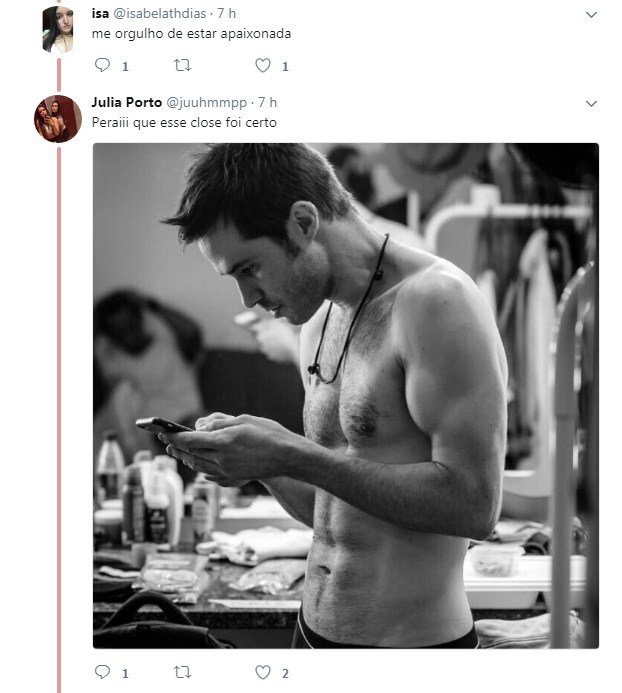Expand the options chevron on Julia Porto's tweet
This screenshot has height=693, width=622.
coord(590,103)
